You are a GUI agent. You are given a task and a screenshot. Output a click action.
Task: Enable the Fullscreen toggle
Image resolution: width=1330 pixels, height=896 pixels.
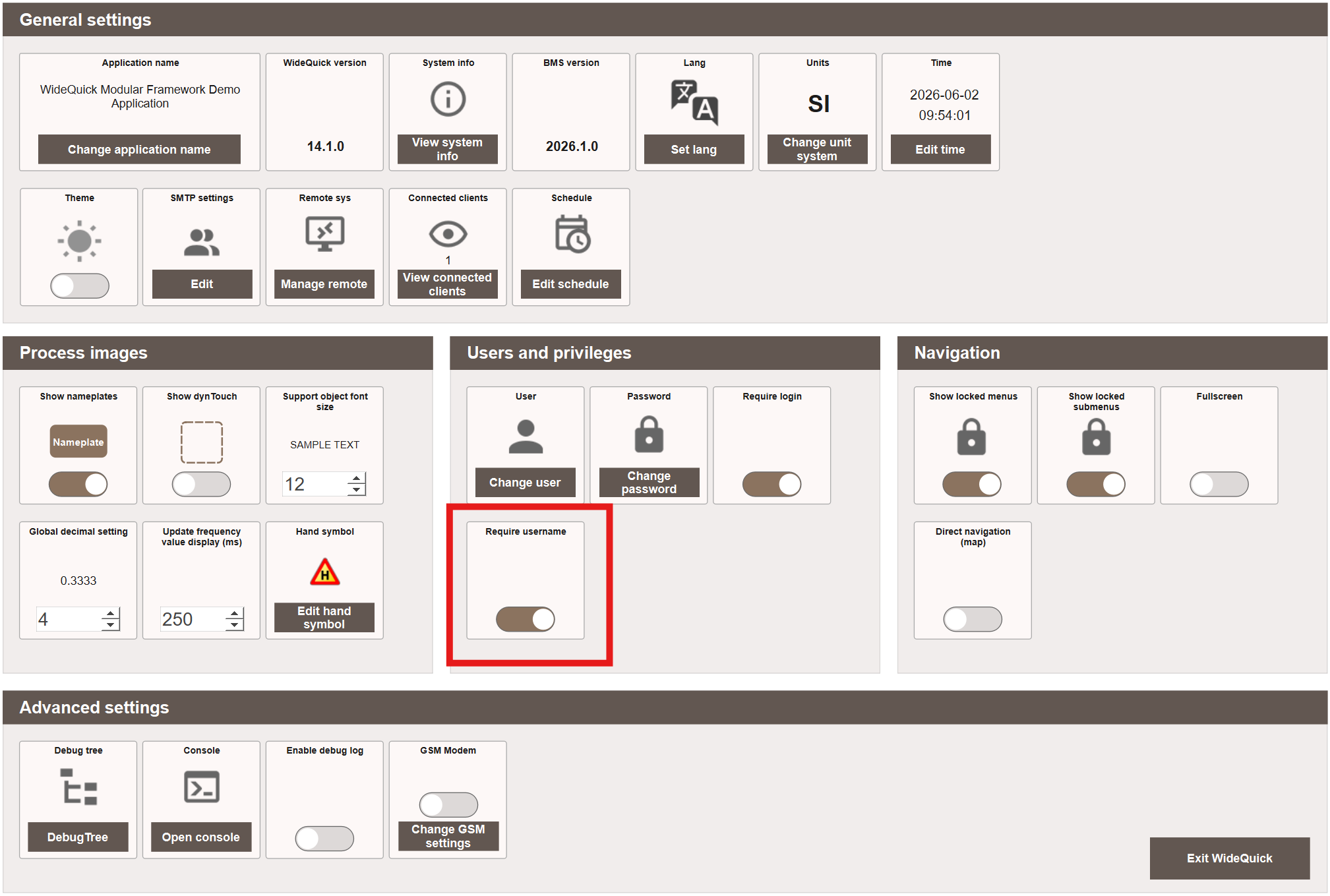[1219, 485]
